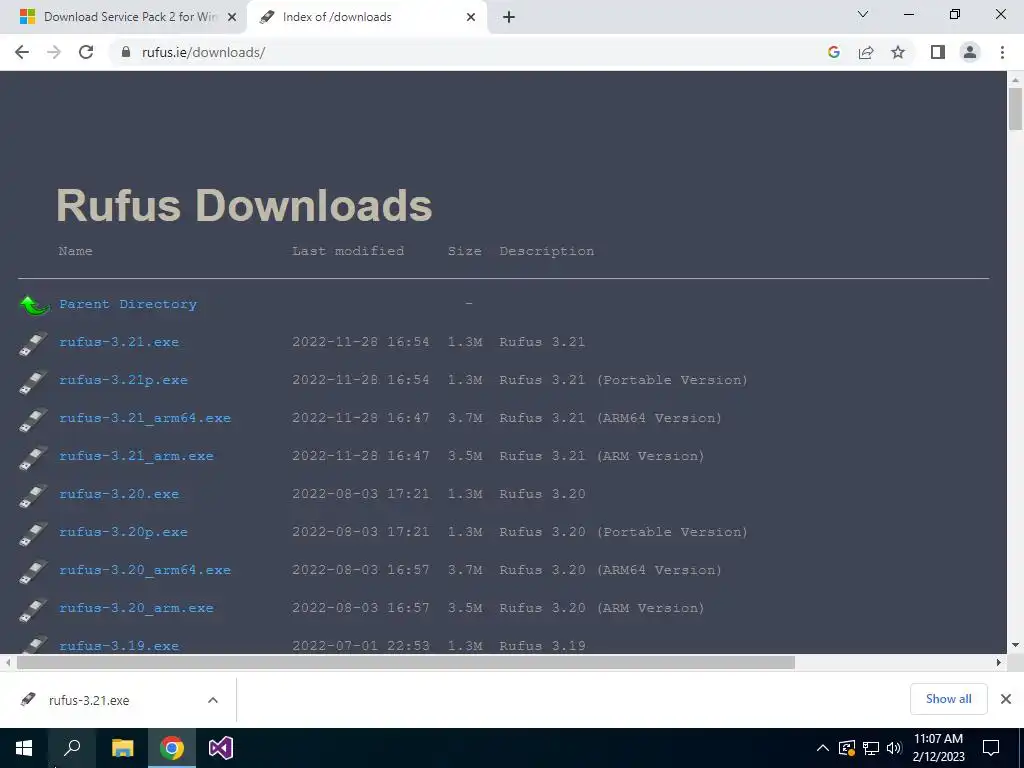
Task: Click the lock icon in address bar
Action: pyautogui.click(x=126, y=52)
